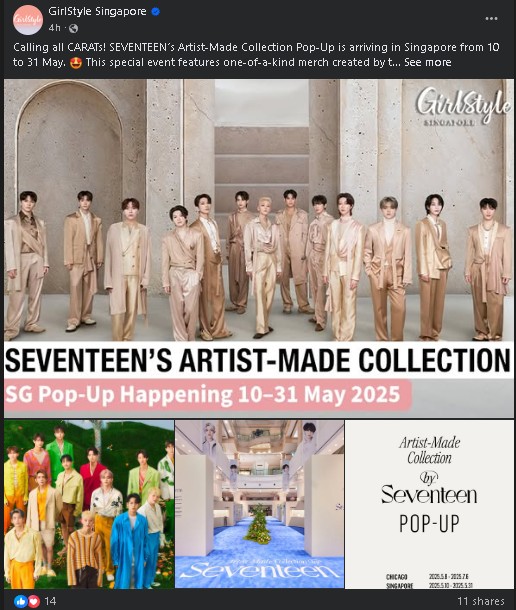Viewport: 516px width, 610px height.
Task: Click the GirlStyle watermark logo on photo
Action: pyautogui.click(x=463, y=107)
